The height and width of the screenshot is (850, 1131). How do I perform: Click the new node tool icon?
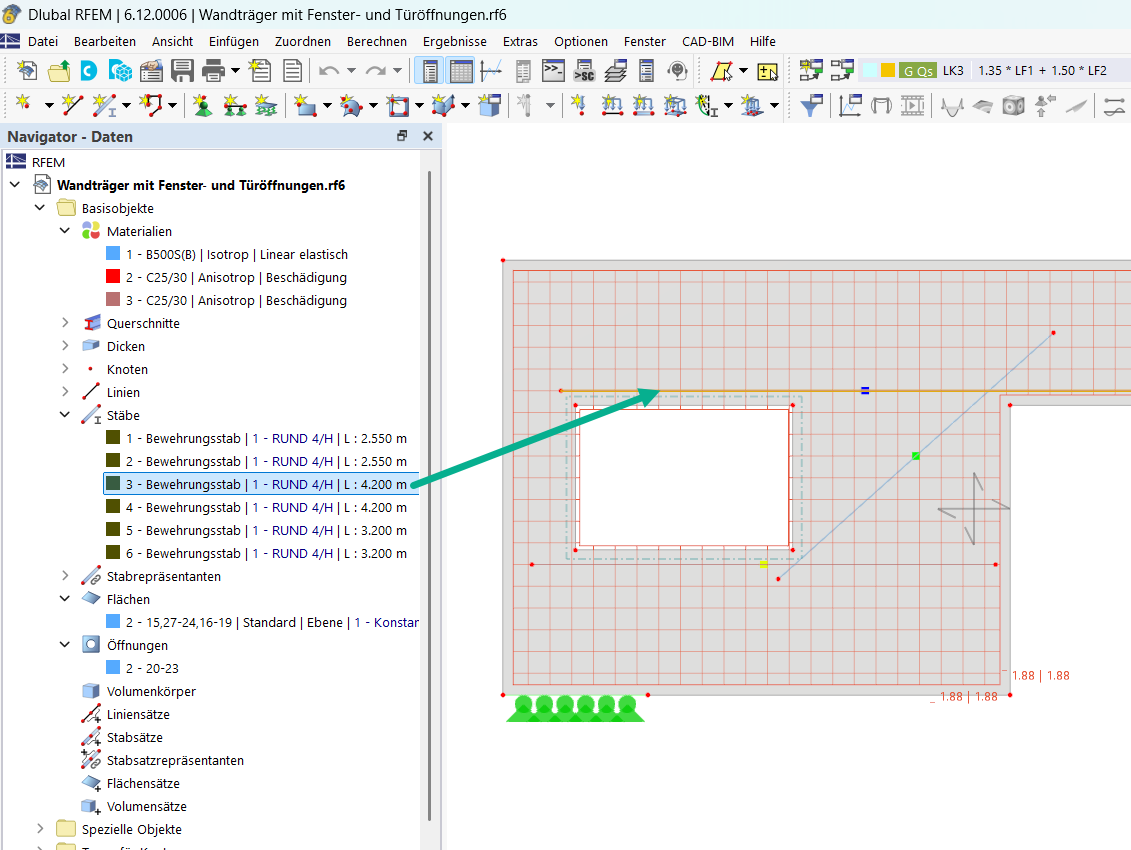tap(22, 105)
